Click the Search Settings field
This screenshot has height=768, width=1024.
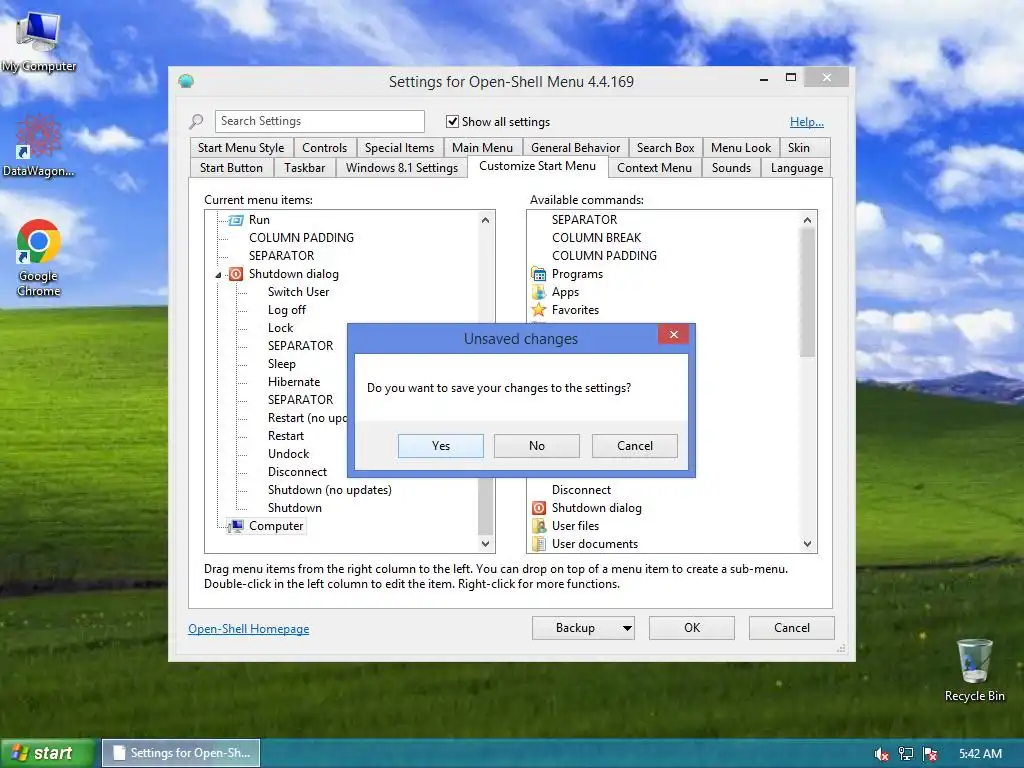(x=319, y=121)
